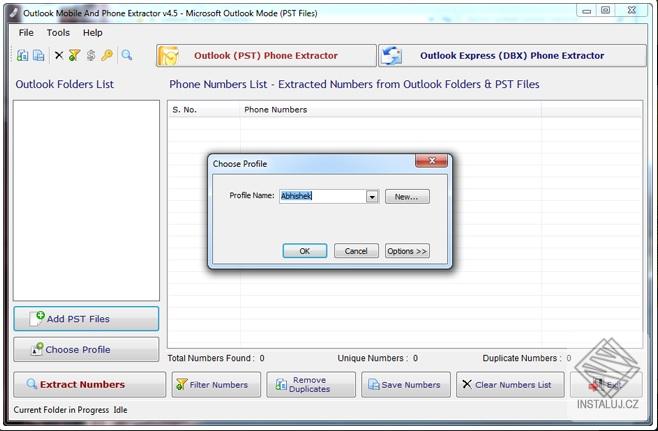Click the black X clear list toolbar icon

59,55
